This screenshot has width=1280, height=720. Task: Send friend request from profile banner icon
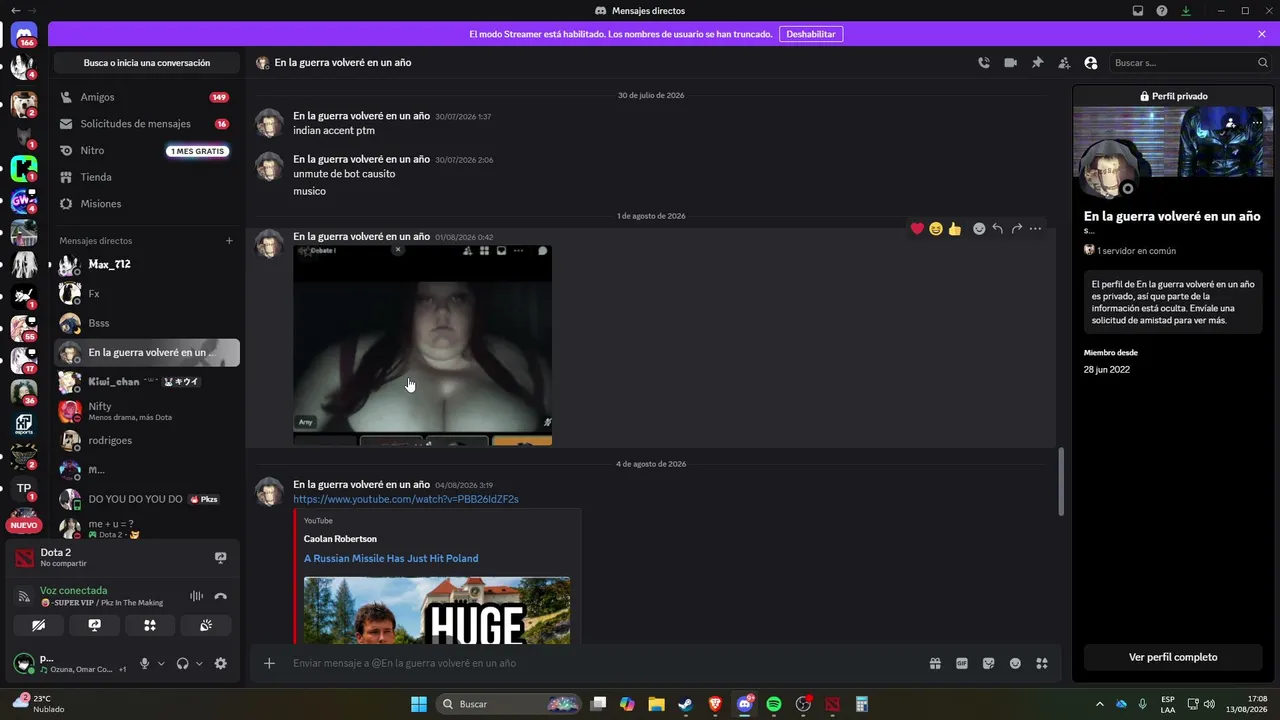pyautogui.click(x=1231, y=123)
